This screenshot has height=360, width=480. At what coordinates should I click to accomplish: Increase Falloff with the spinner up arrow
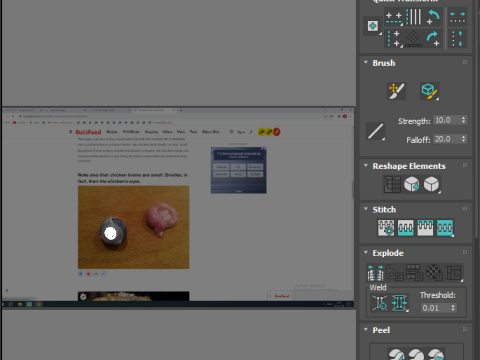pyautogui.click(x=463, y=137)
